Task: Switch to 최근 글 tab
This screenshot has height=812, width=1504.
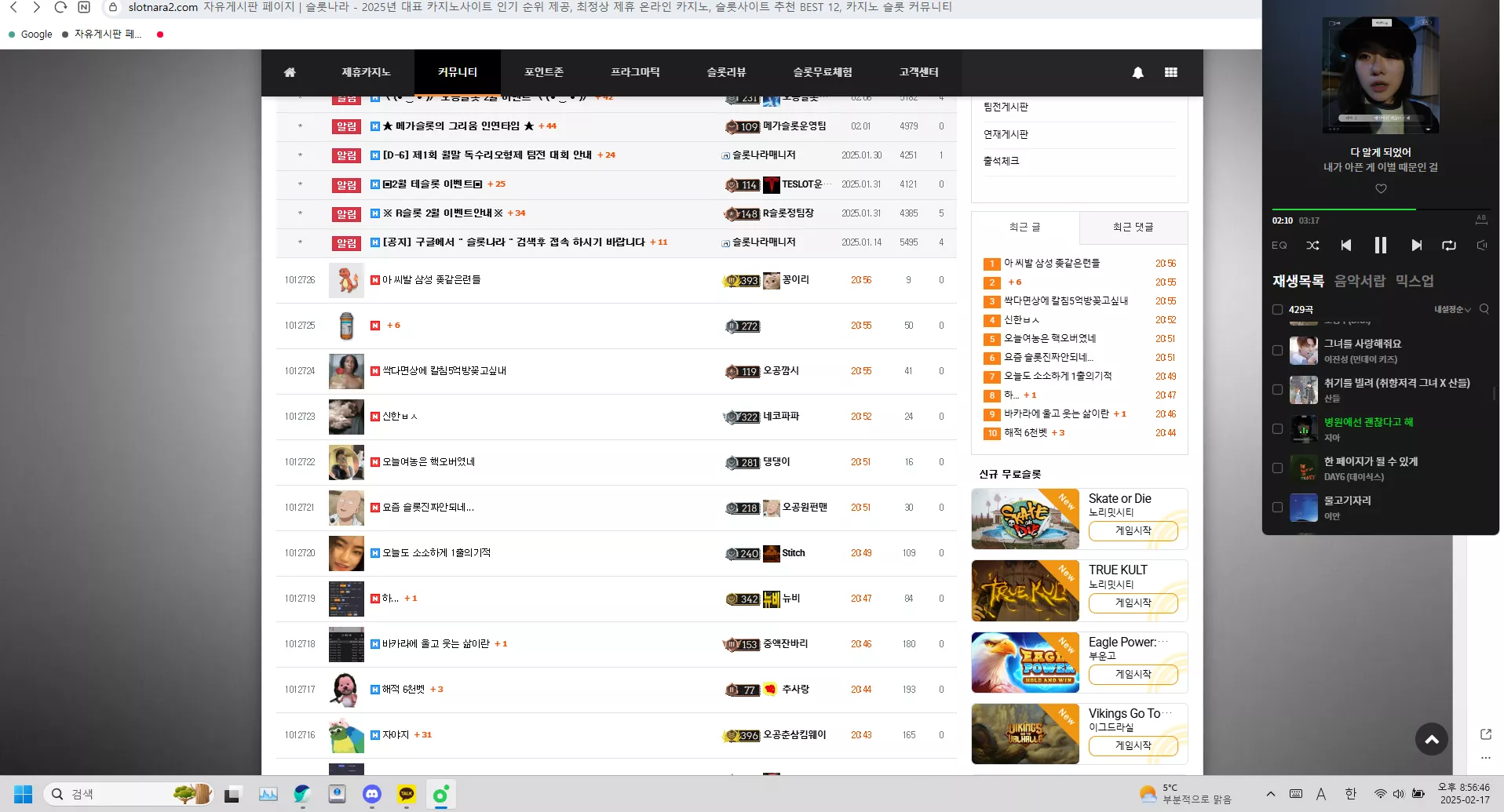Action: point(1025,228)
